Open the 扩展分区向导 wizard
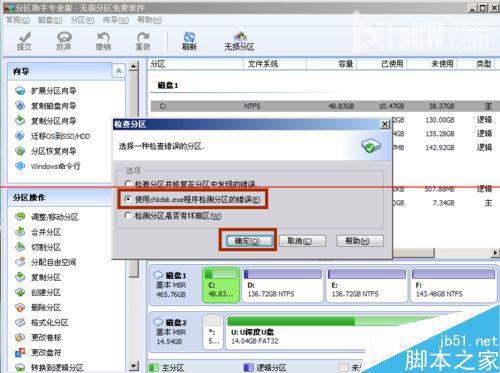 point(54,91)
